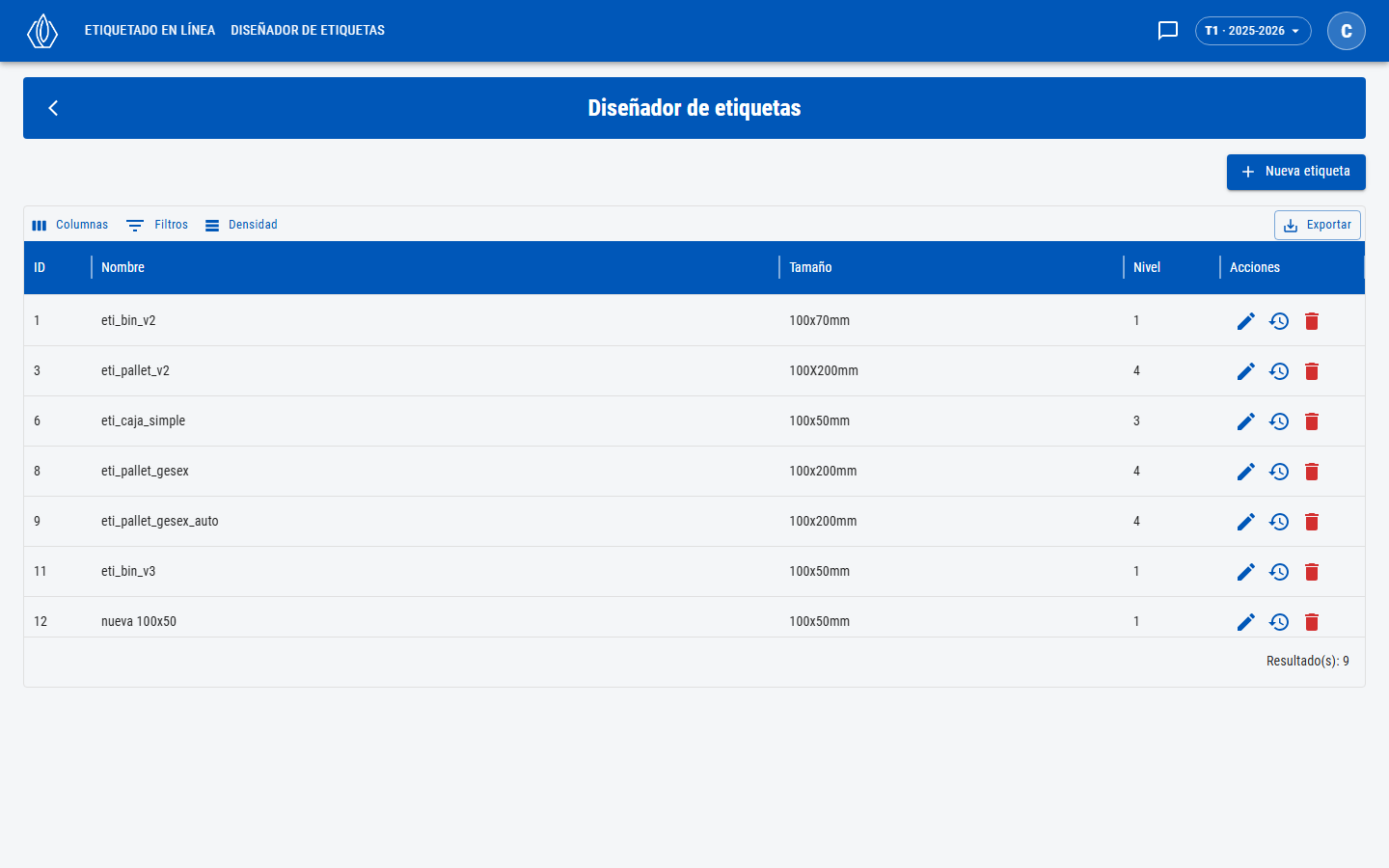Edit label eti_pallet_v2

(1246, 371)
